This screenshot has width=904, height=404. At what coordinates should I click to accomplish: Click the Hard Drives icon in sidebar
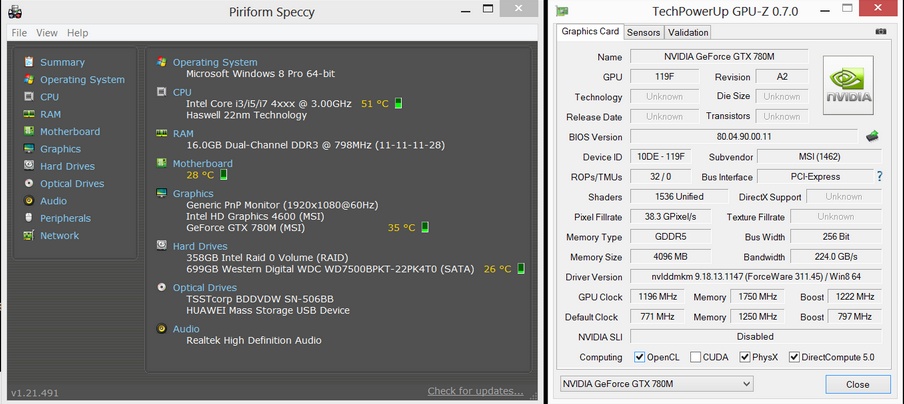pyautogui.click(x=29, y=165)
